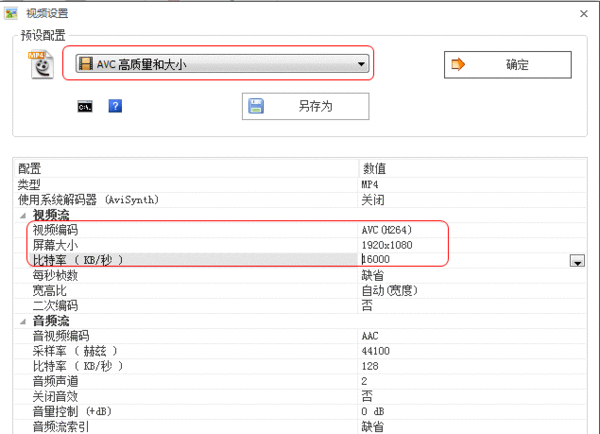
Task: Click the 另存为 button
Action: pos(305,106)
